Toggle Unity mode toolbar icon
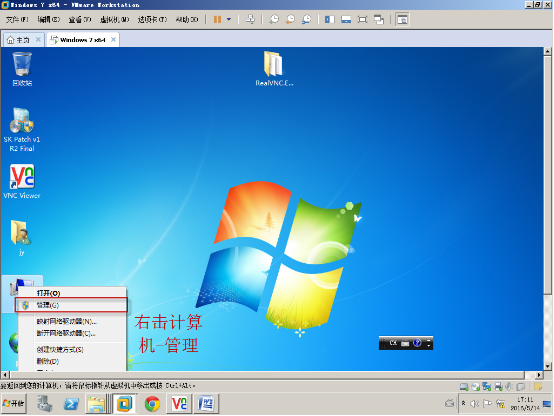This screenshot has width=554, height=416. [379, 19]
